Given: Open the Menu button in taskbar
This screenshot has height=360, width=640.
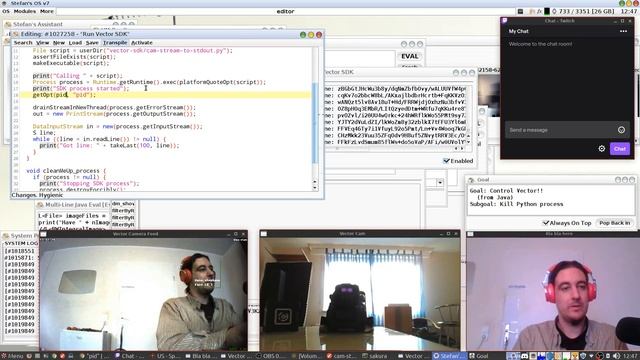Looking at the screenshot, I should pos(12,356).
